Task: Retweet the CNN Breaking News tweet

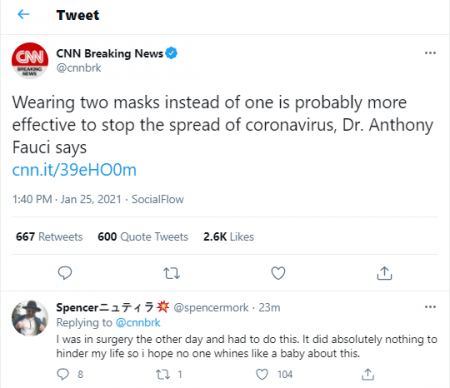Action: click(171, 273)
